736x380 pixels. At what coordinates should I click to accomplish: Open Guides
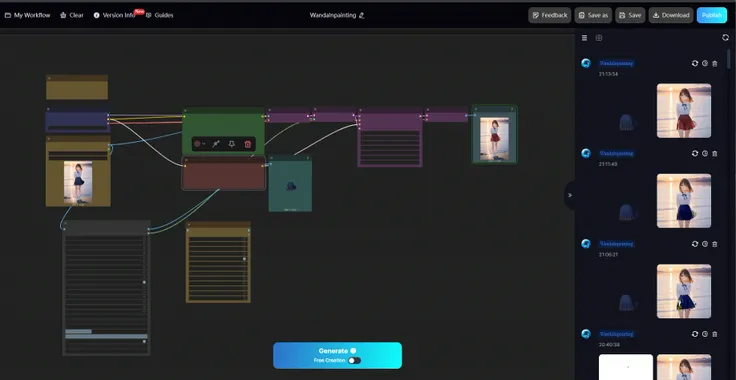click(x=160, y=15)
